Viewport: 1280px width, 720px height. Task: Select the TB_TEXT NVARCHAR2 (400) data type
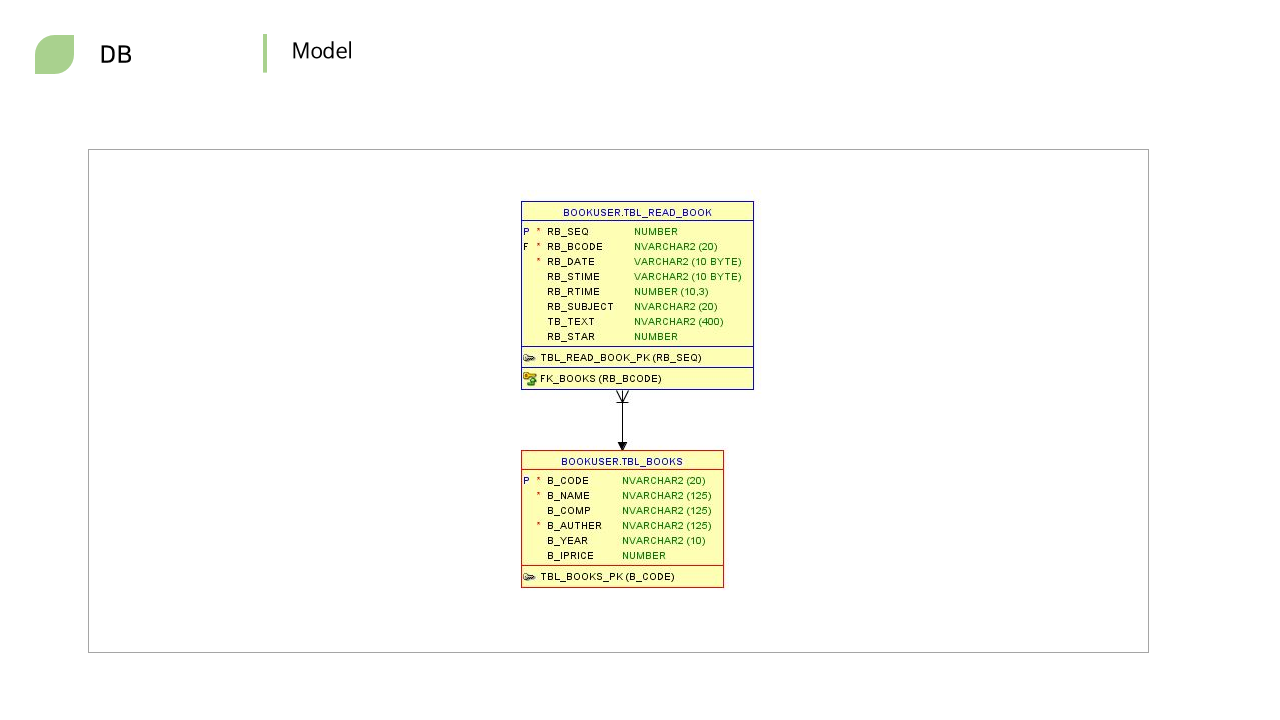click(x=678, y=322)
